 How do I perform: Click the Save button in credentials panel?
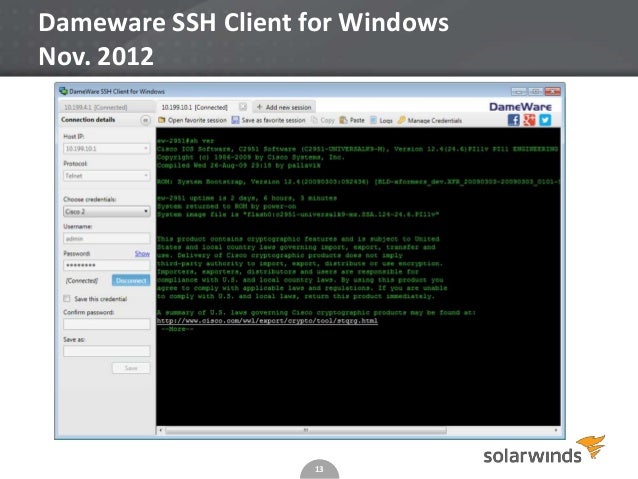coord(131,368)
